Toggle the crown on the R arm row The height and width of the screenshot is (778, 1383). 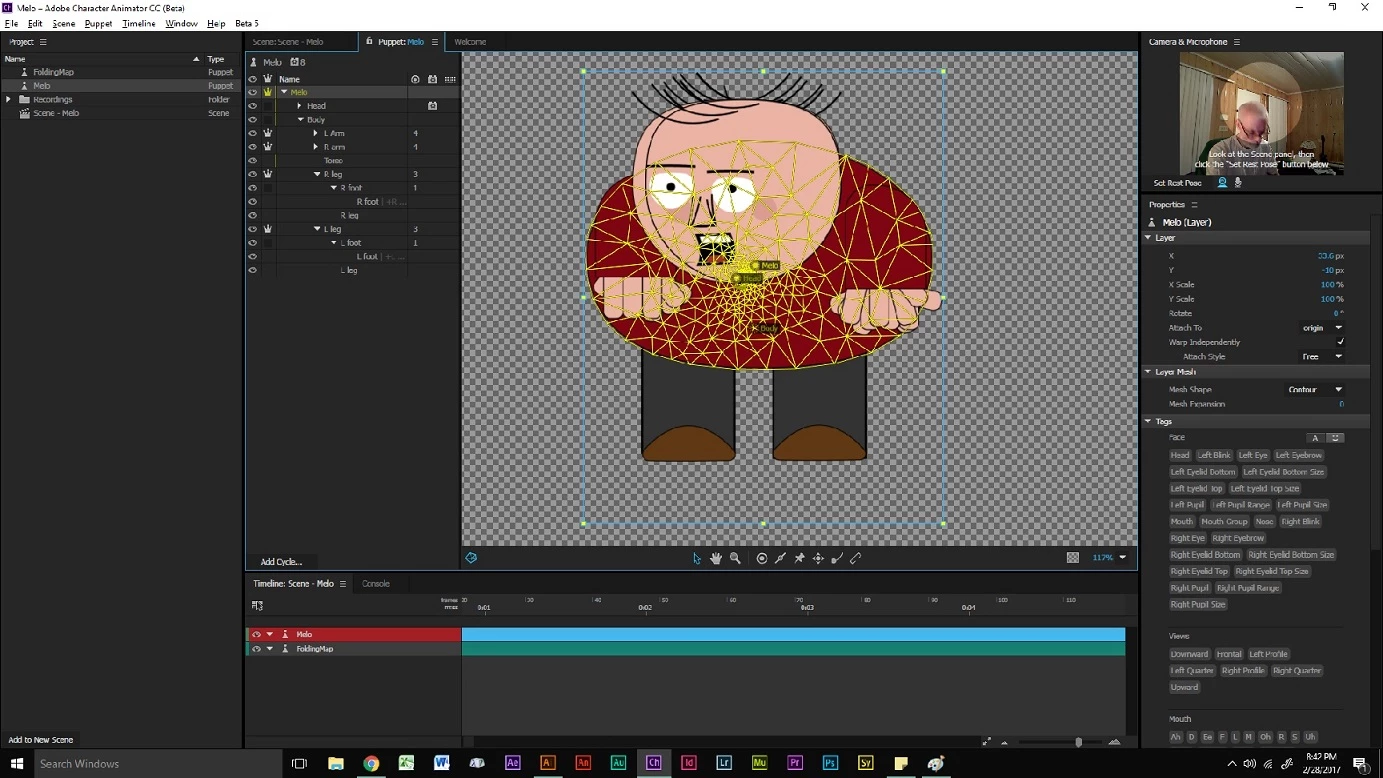coord(268,147)
